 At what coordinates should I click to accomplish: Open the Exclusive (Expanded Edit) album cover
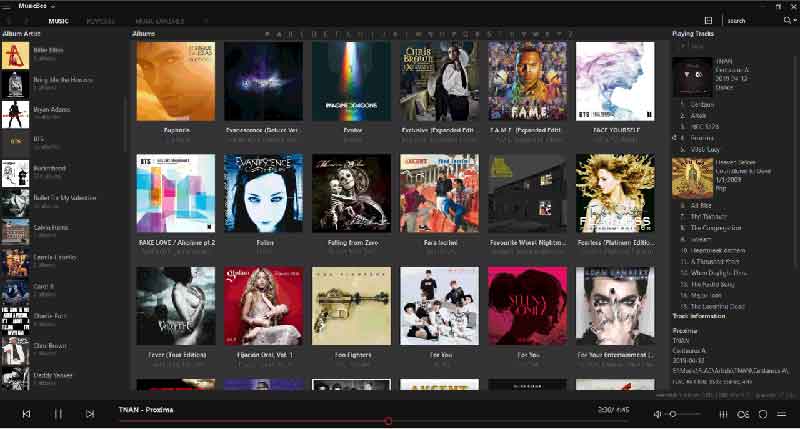tap(439, 81)
